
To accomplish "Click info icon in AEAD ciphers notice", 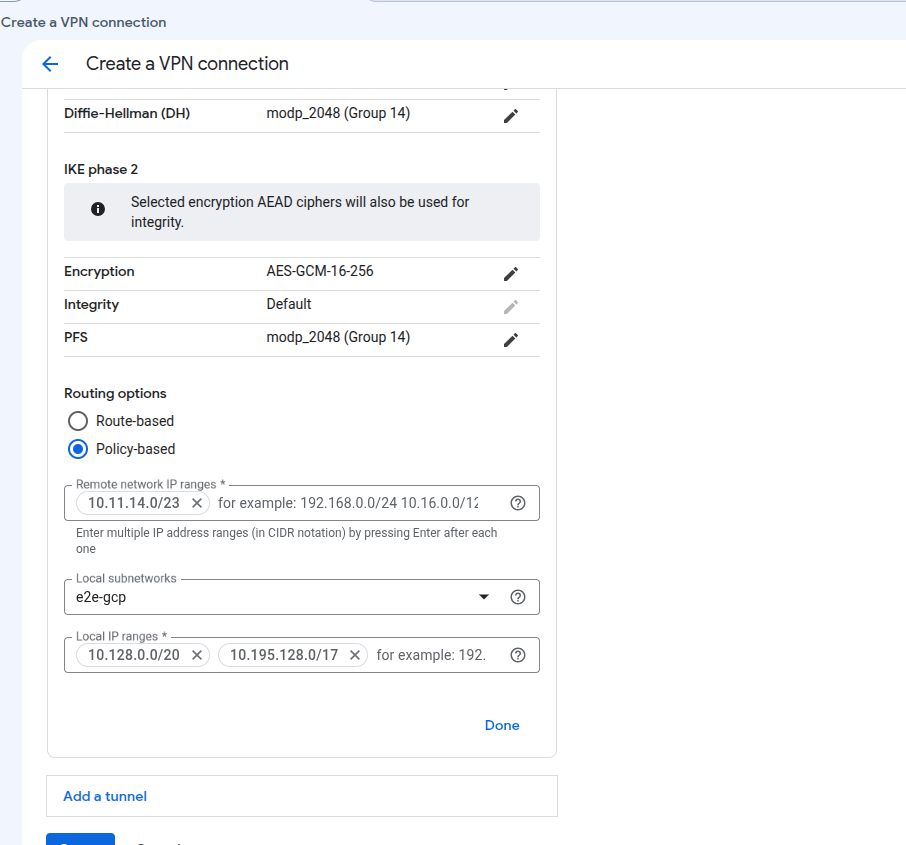I will 98,209.
